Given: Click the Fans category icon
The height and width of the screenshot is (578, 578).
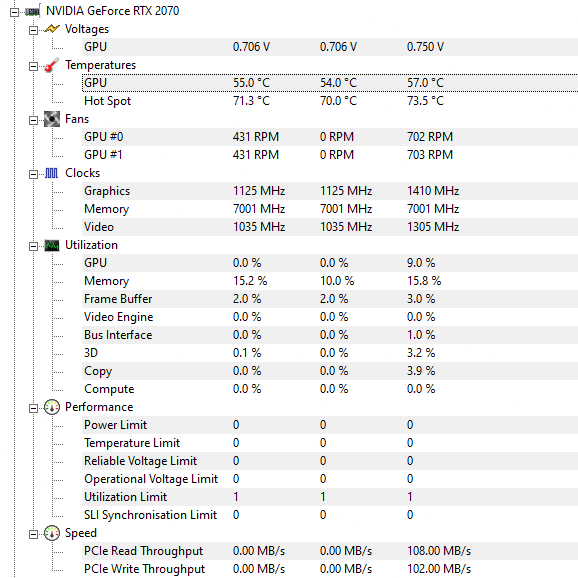Looking at the screenshot, I should pos(52,119).
